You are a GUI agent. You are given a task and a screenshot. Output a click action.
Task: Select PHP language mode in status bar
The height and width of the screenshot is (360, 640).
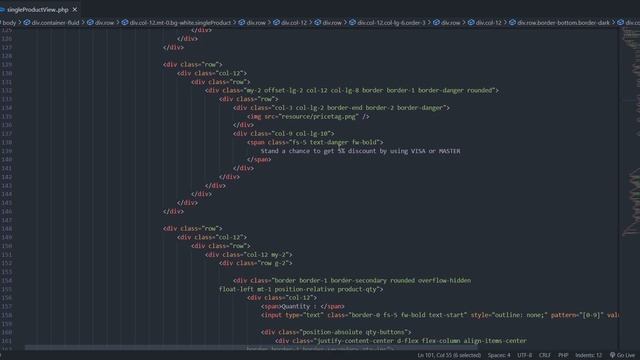(x=563, y=355)
